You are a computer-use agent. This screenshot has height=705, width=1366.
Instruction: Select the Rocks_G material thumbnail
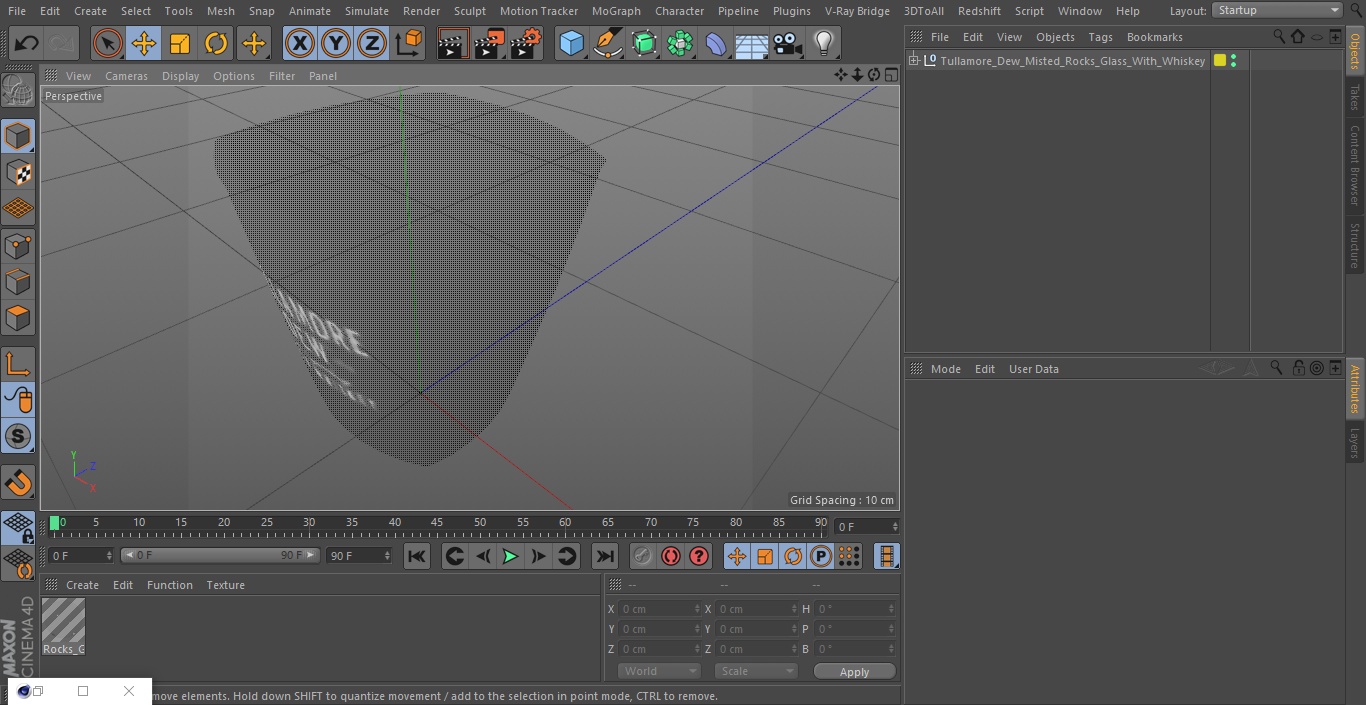[x=63, y=626]
